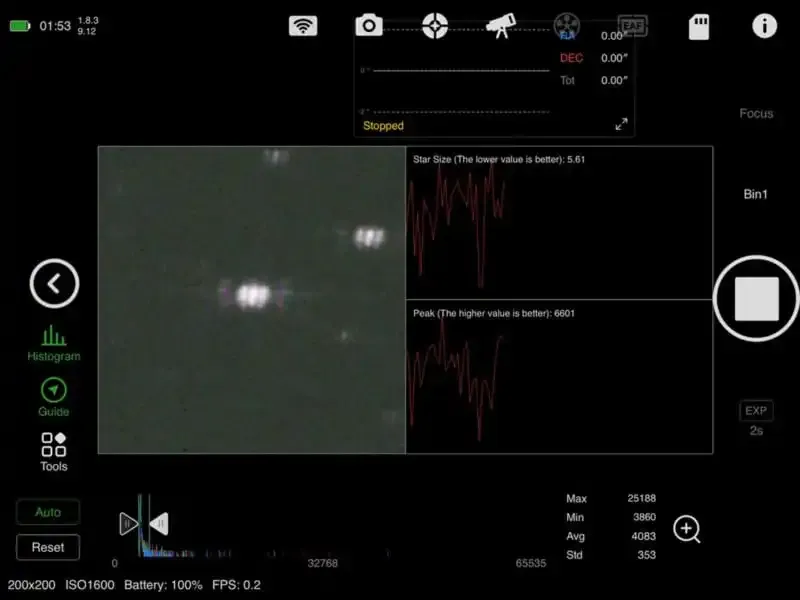Open the WiFi connection settings

tap(303, 25)
